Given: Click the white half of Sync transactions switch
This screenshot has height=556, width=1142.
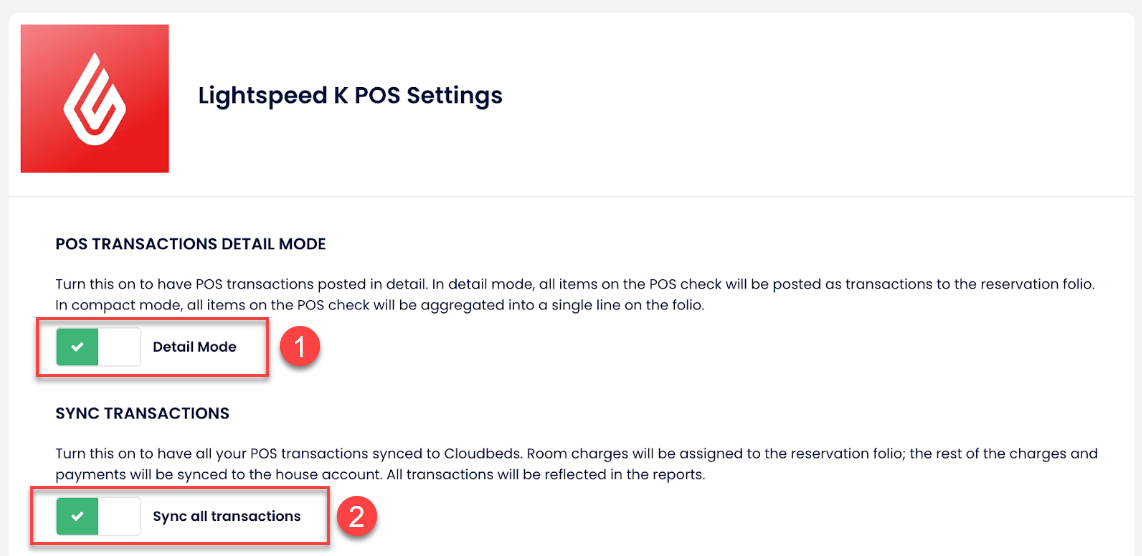Looking at the screenshot, I should pyautogui.click(x=119, y=517).
